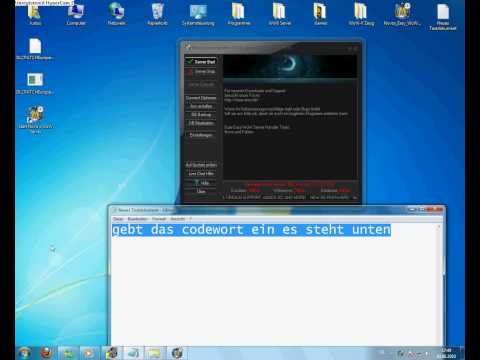Switch to the Notepad taskbar button
The height and width of the screenshot is (360, 480).
coord(134,353)
